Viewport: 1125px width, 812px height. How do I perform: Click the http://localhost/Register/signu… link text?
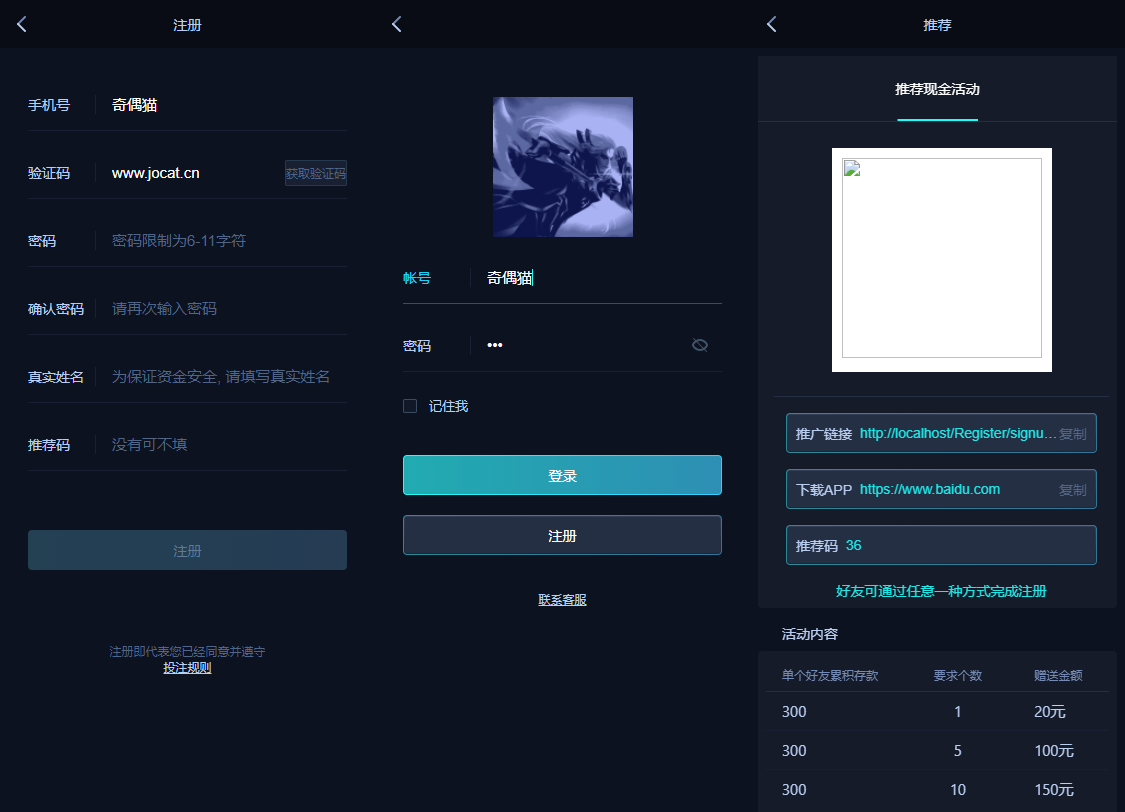[x=958, y=433]
